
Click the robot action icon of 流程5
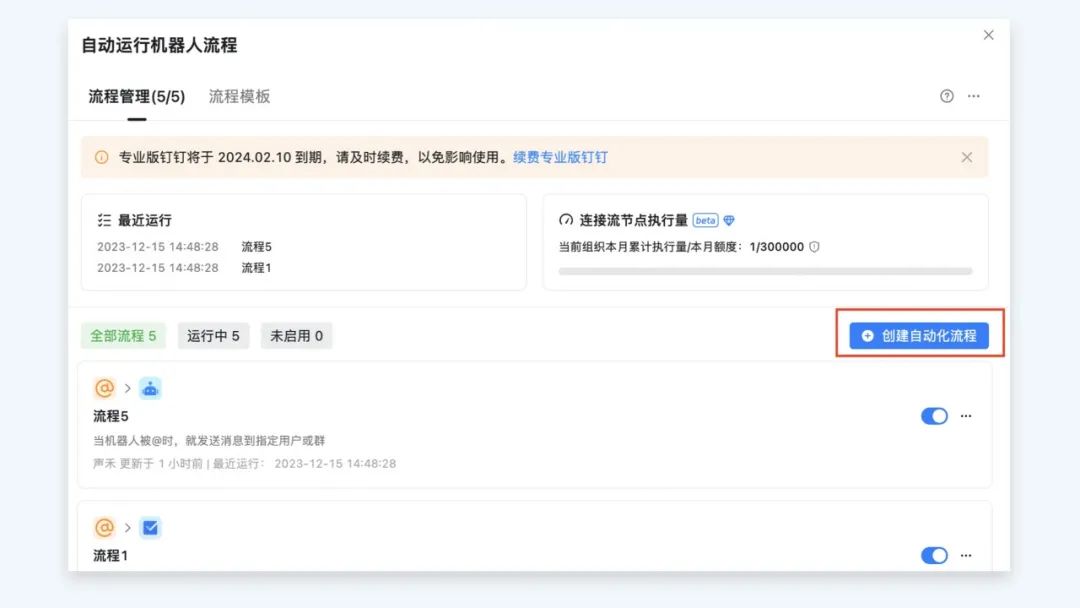(x=150, y=388)
